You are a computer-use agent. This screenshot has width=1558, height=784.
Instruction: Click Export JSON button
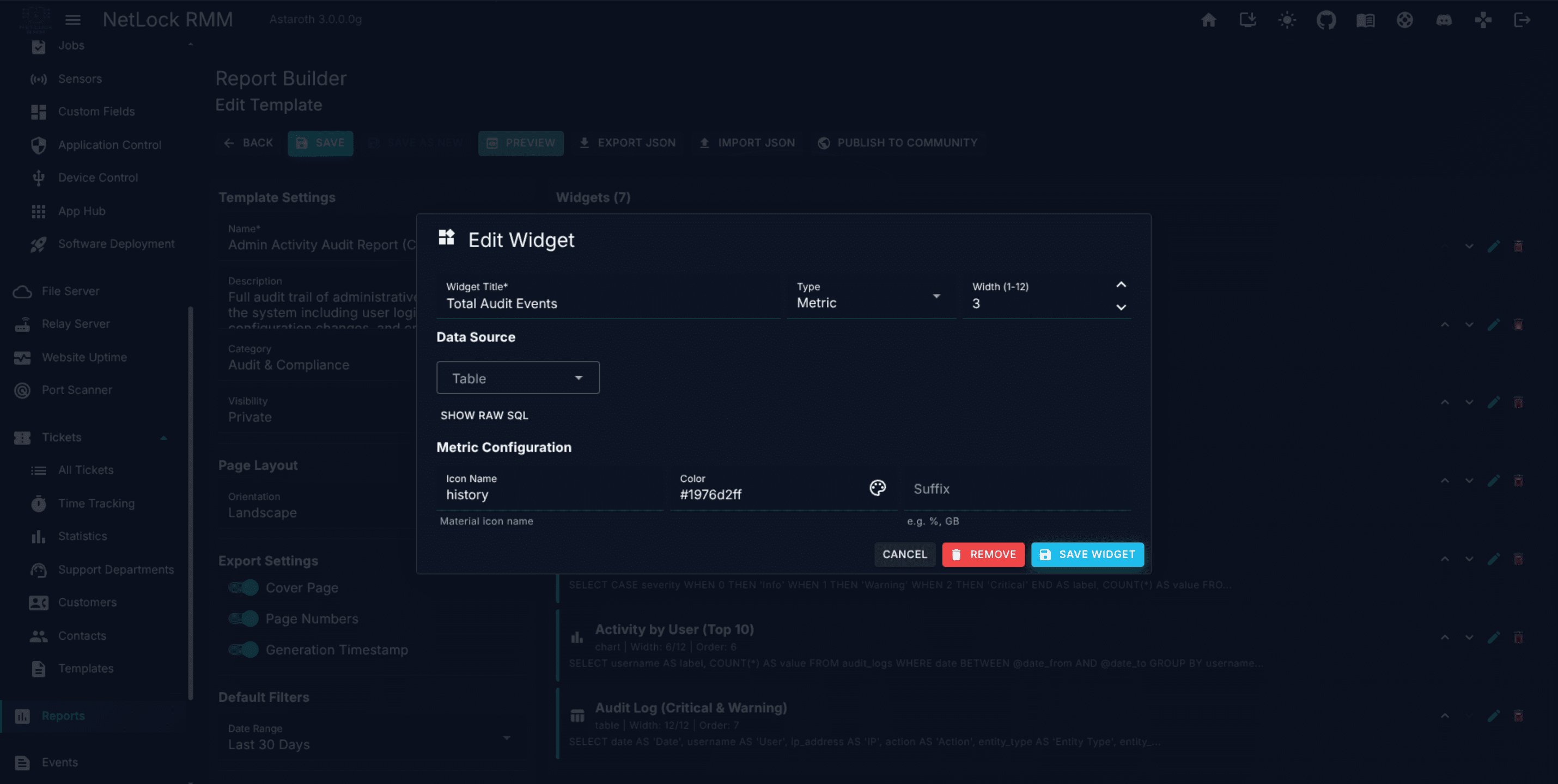(627, 143)
